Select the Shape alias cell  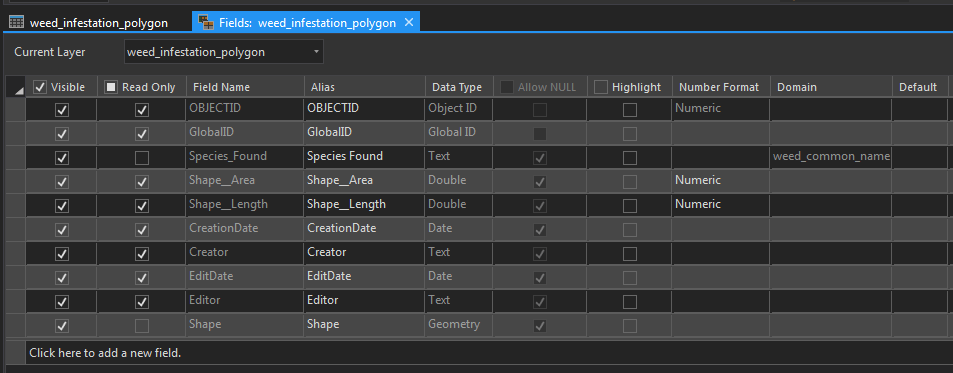(365, 324)
